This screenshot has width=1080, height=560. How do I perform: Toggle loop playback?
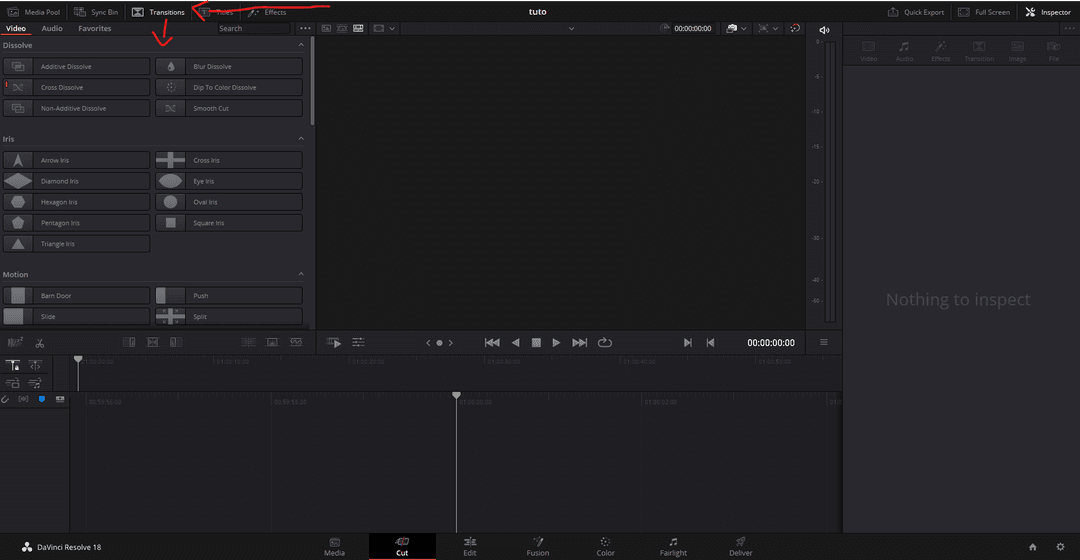click(605, 342)
